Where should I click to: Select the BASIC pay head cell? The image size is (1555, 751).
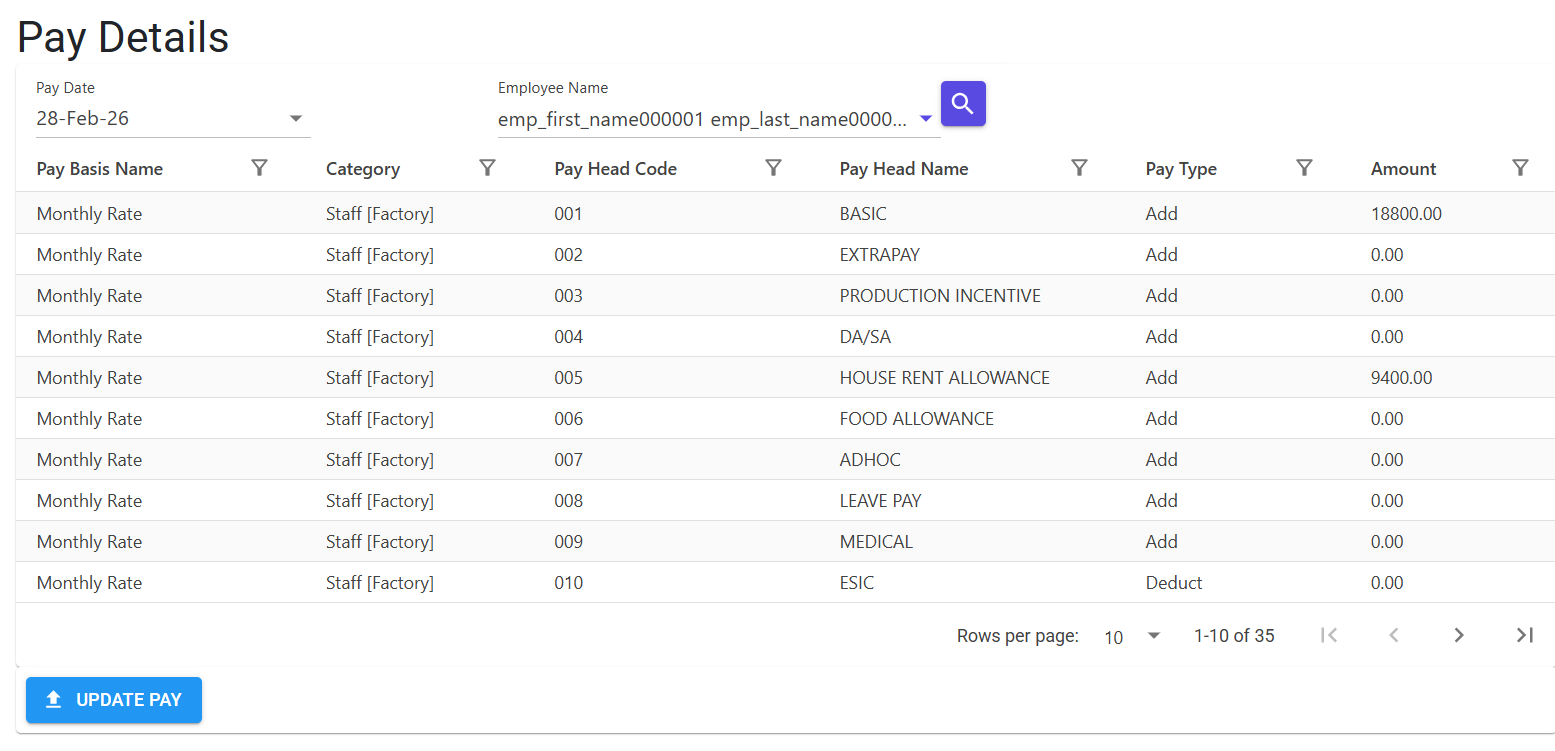[x=863, y=214]
